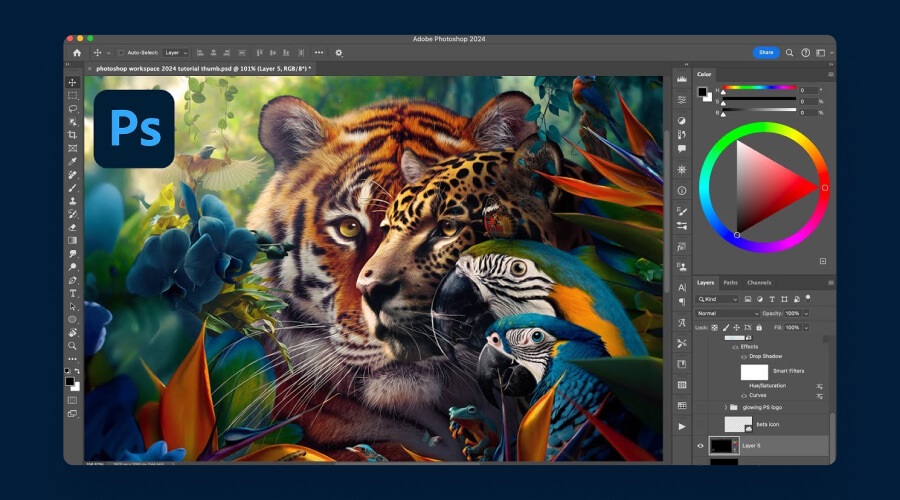Click the Home icon in the options bar
Viewport: 900px width, 500px height.
(x=77, y=52)
